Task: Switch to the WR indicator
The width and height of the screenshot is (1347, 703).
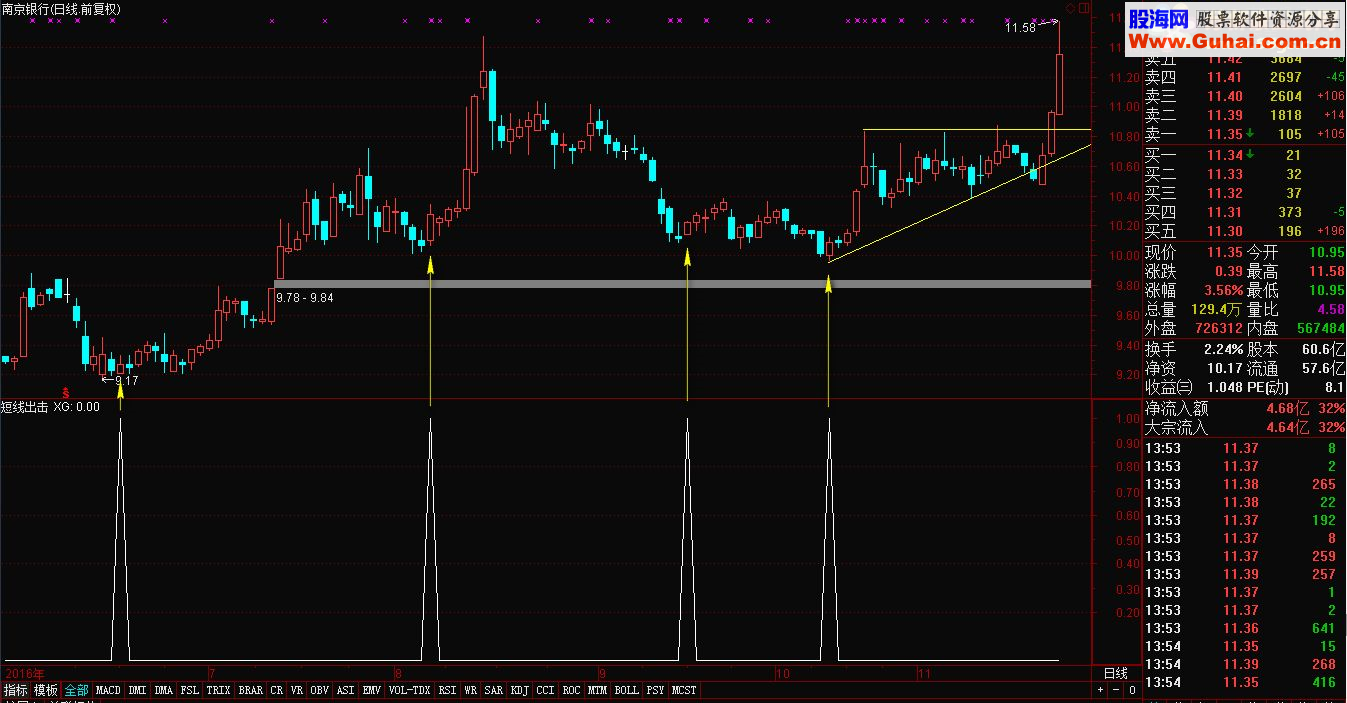Action: (x=470, y=690)
